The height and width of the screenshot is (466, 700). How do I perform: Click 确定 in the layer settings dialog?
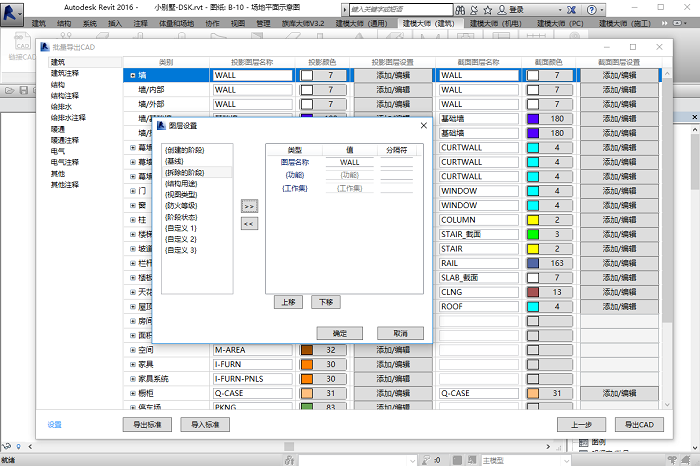click(x=340, y=333)
